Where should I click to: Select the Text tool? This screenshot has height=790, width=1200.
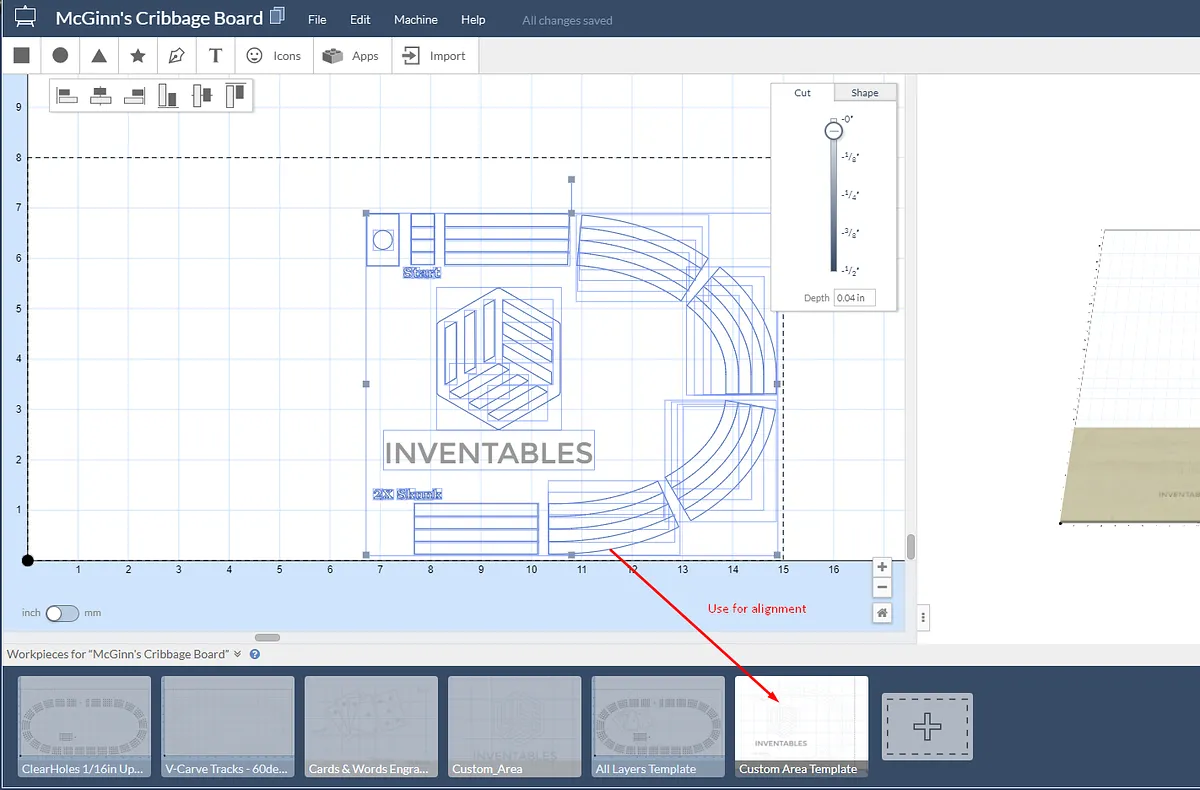[x=215, y=56]
